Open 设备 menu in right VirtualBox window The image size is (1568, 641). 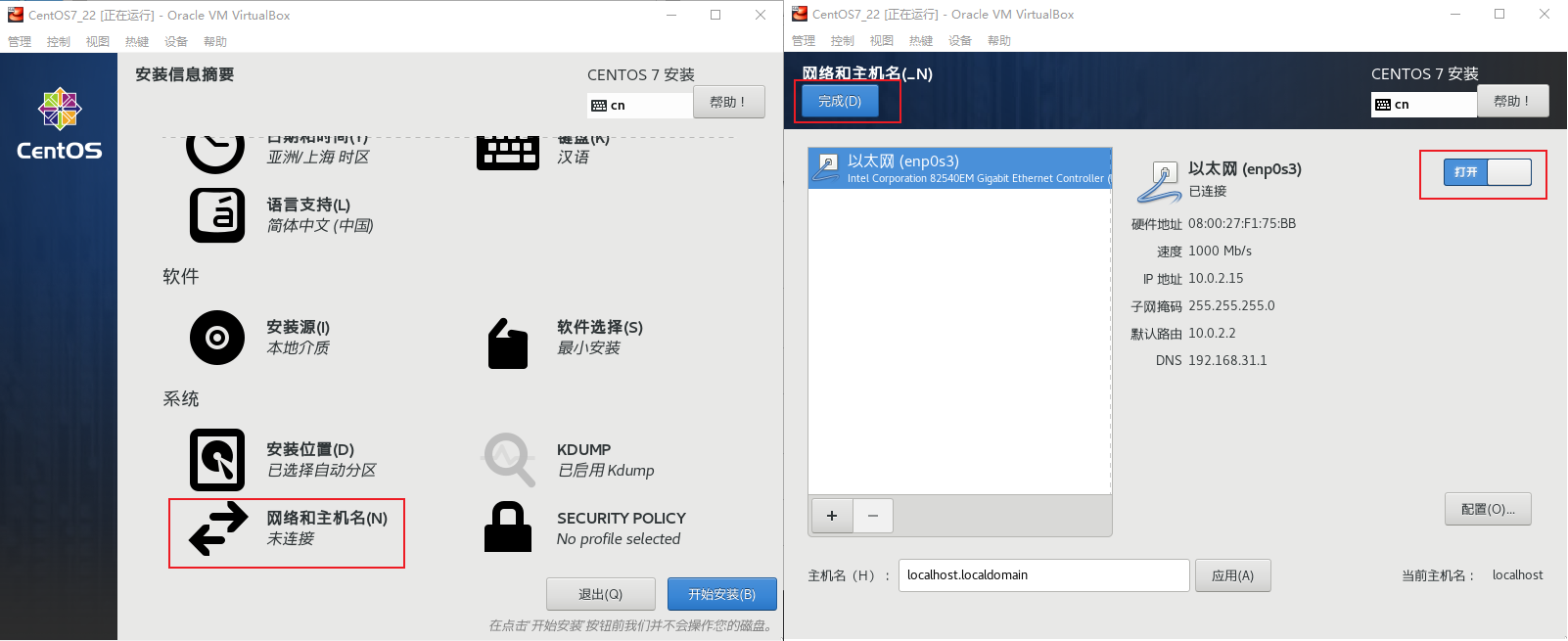tap(960, 41)
